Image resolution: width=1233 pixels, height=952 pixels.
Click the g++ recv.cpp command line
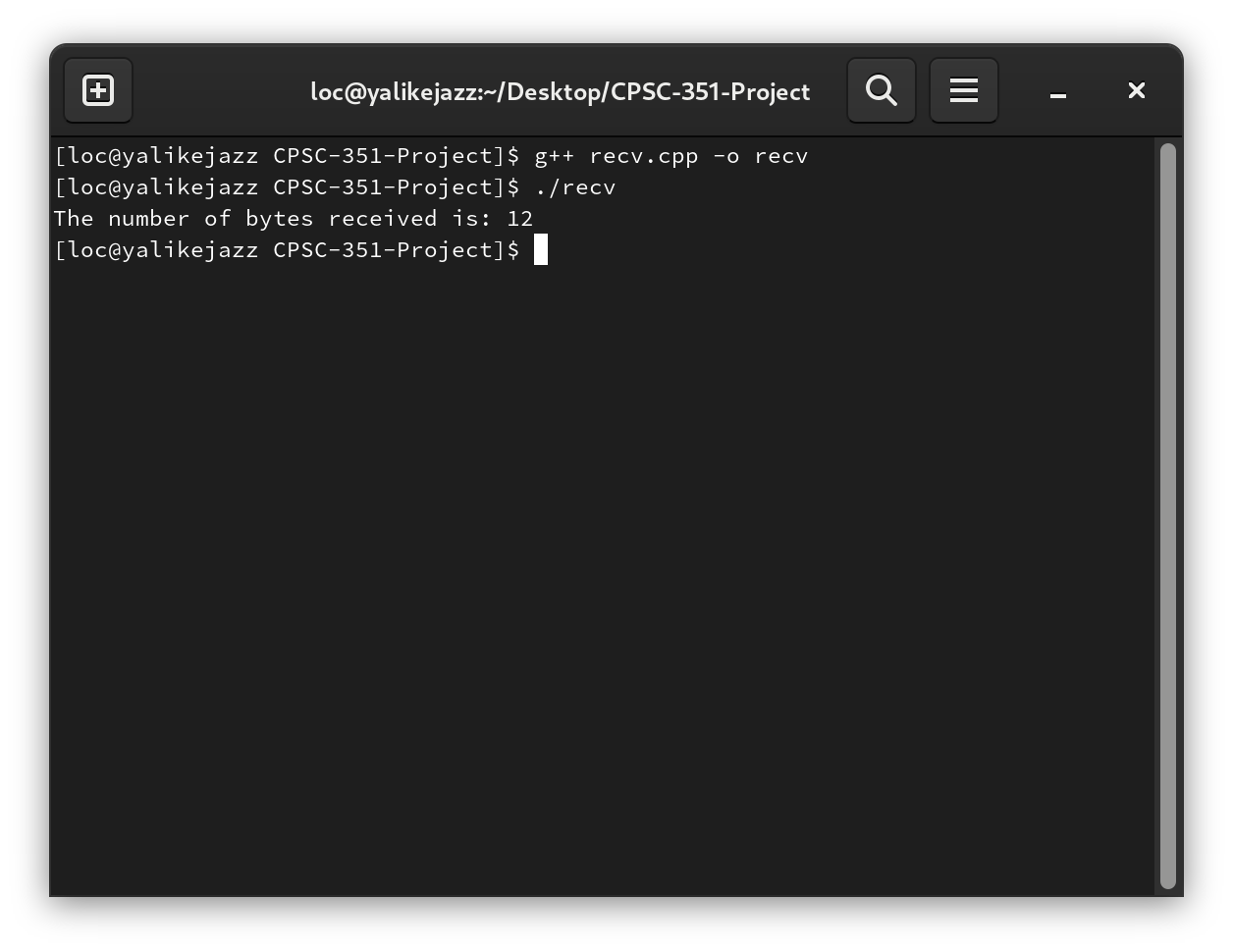(x=432, y=155)
